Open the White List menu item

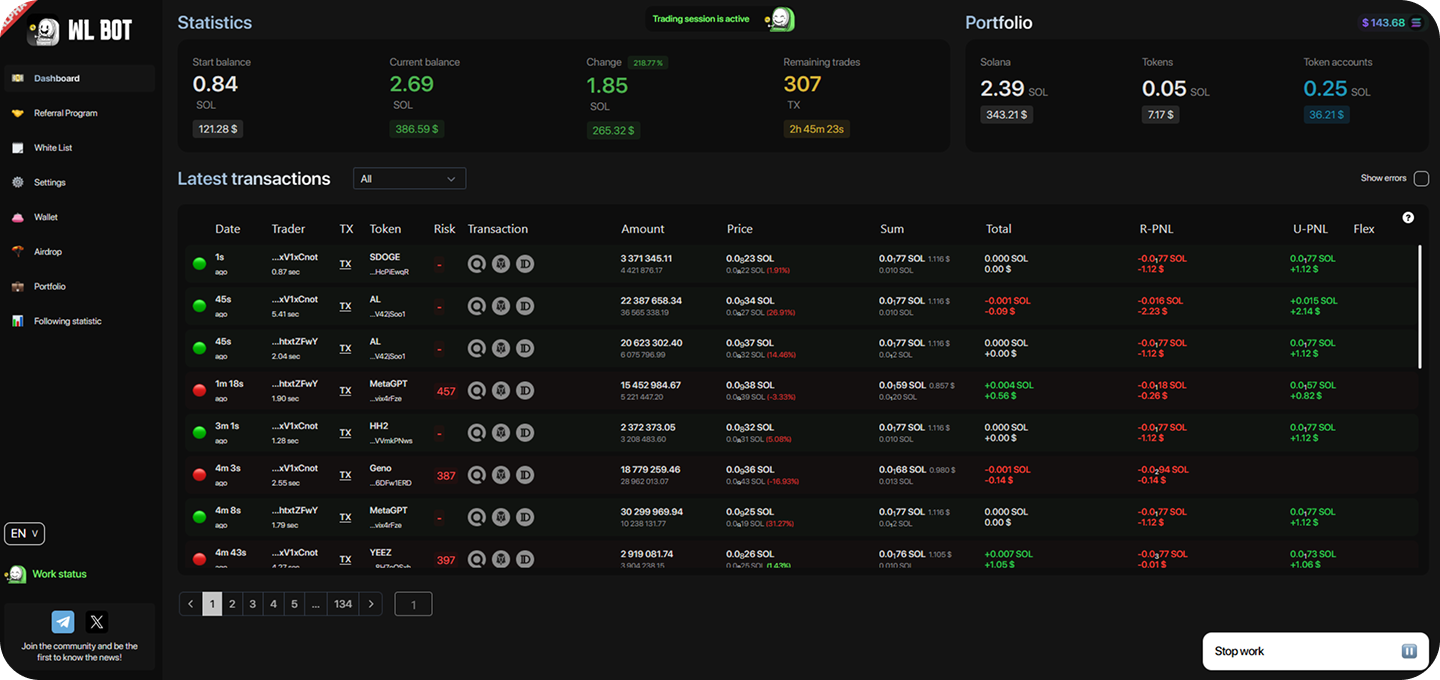pos(53,148)
